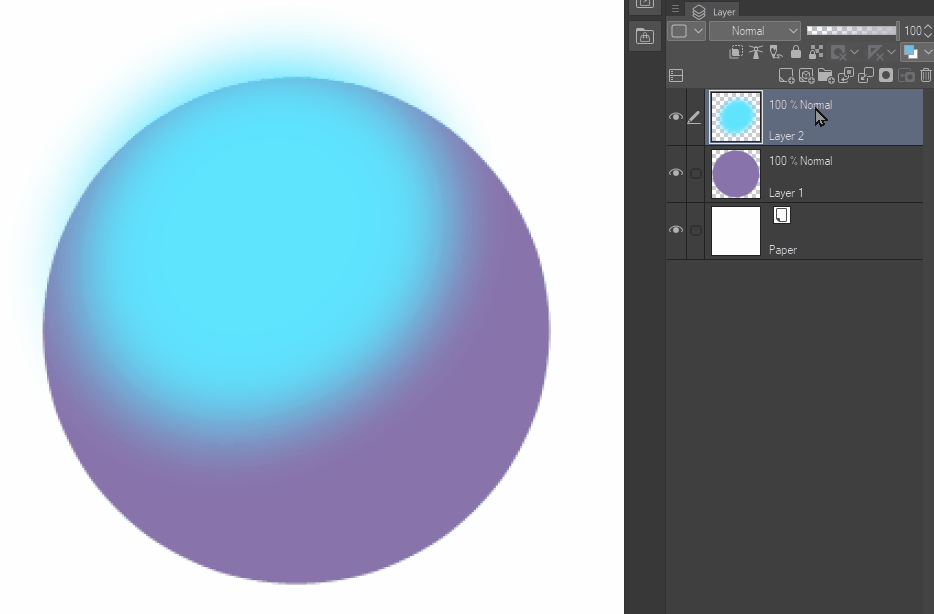Delete layer using trash icon

tap(926, 76)
